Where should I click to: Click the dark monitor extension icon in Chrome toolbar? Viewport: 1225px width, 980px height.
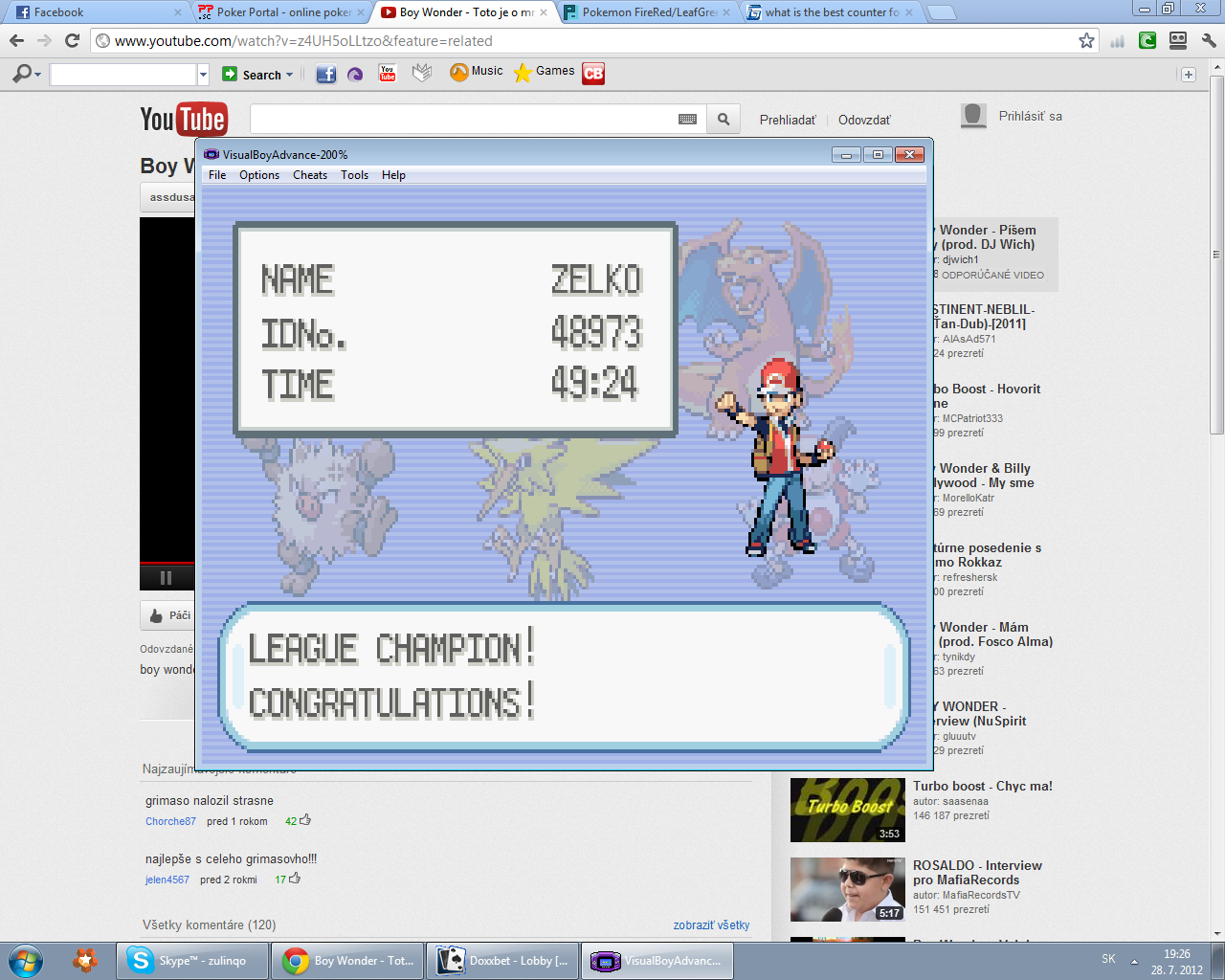click(x=1178, y=40)
